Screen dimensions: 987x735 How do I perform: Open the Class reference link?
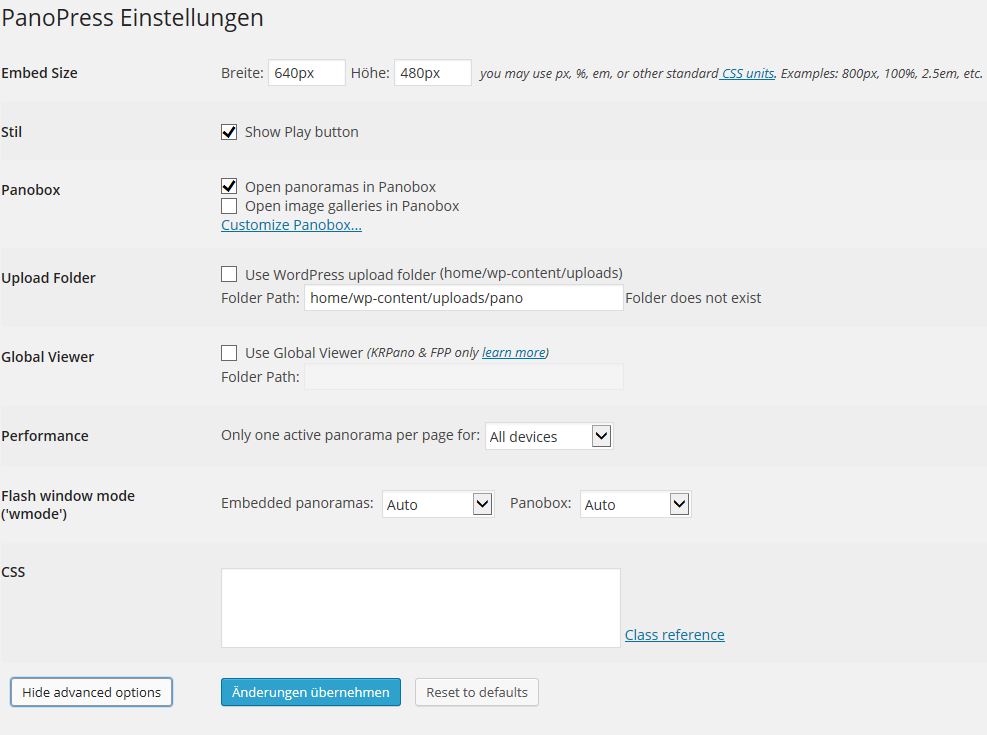point(674,635)
